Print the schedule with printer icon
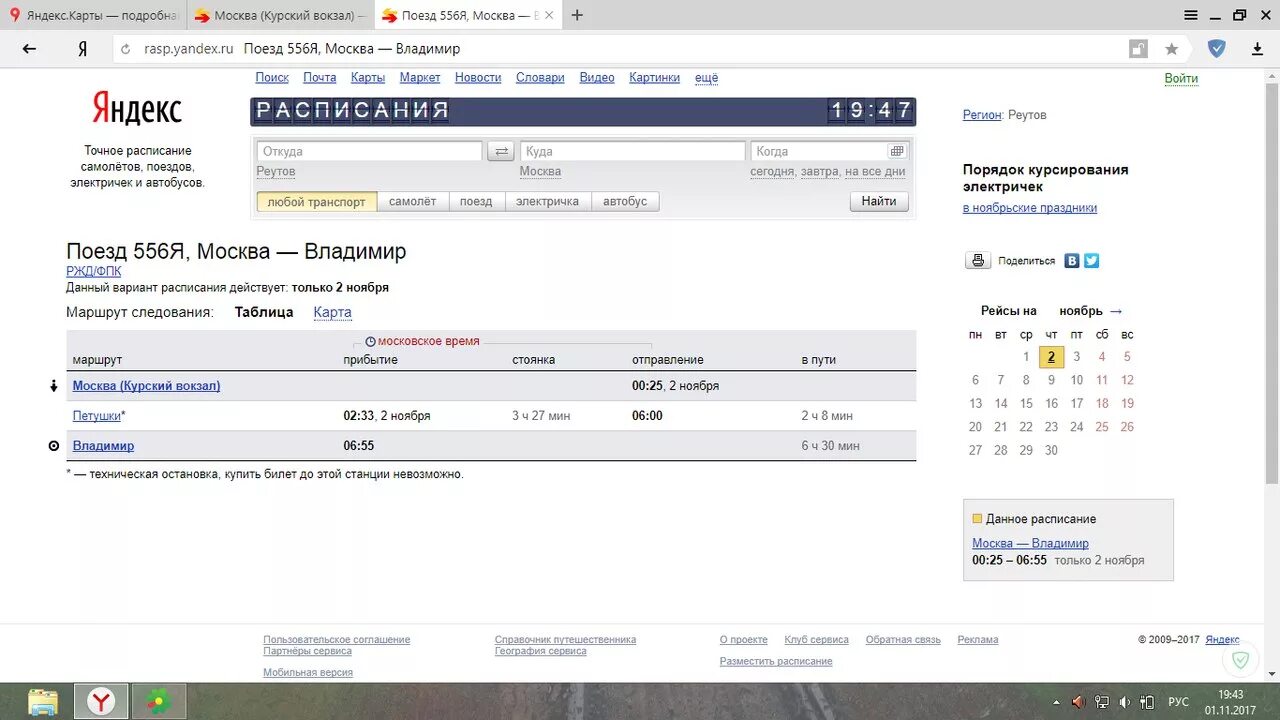The image size is (1280, 720). click(978, 260)
